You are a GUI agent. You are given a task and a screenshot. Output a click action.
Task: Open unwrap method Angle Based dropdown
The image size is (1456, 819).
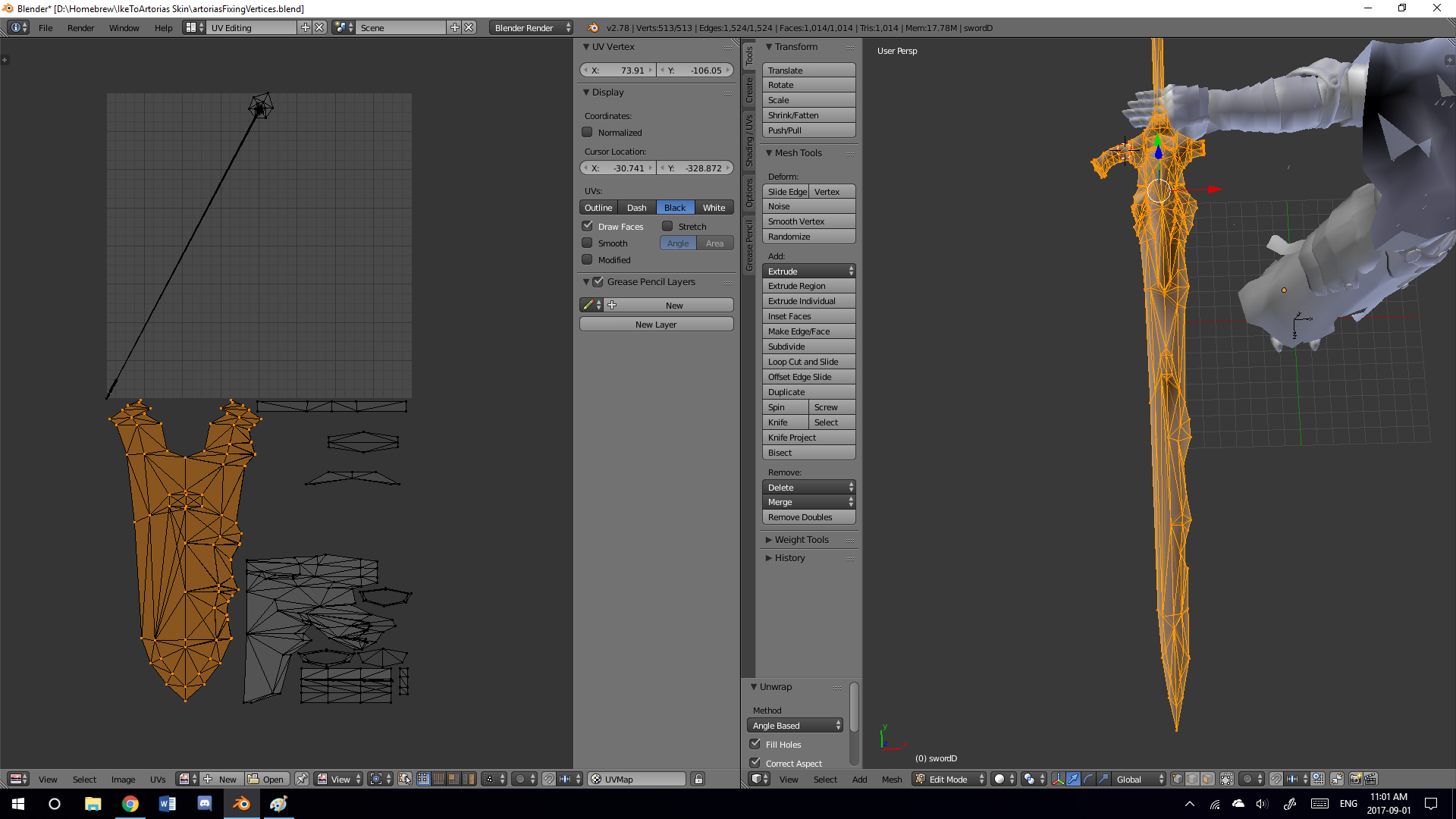click(795, 725)
